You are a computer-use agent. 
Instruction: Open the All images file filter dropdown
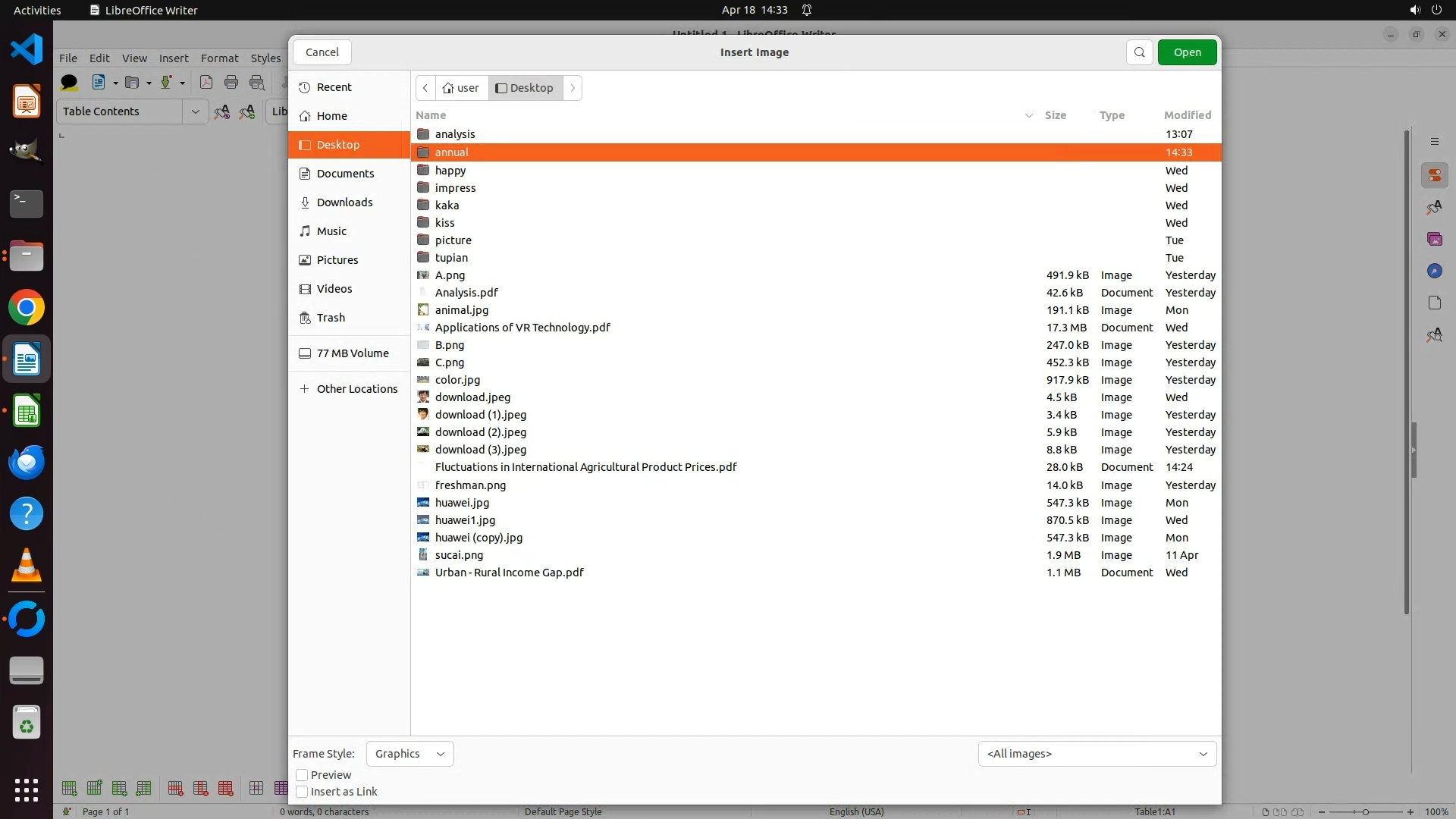coord(1097,754)
